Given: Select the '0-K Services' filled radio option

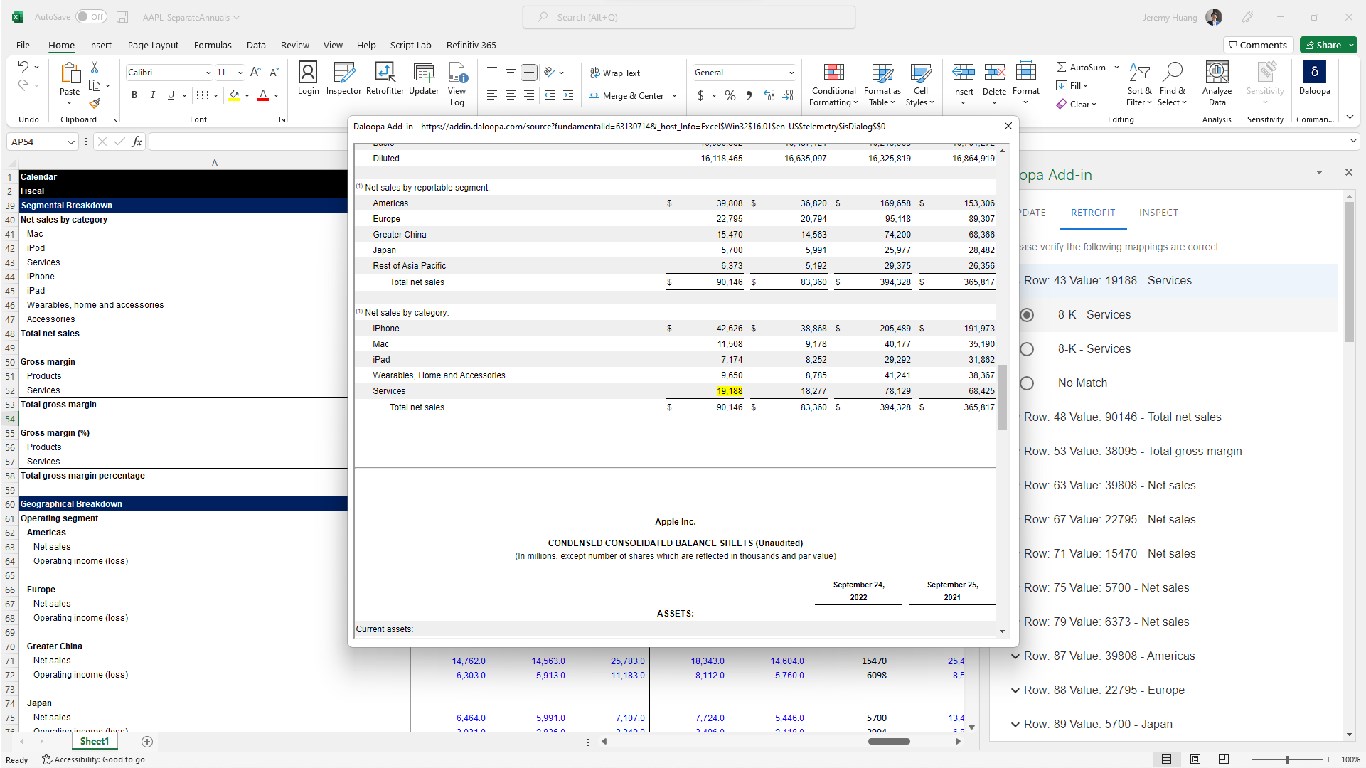Looking at the screenshot, I should tap(1026, 315).
